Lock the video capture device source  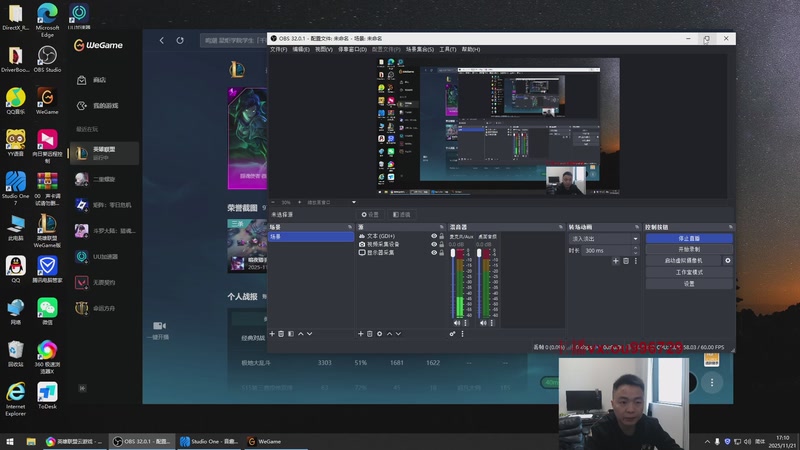[441, 244]
